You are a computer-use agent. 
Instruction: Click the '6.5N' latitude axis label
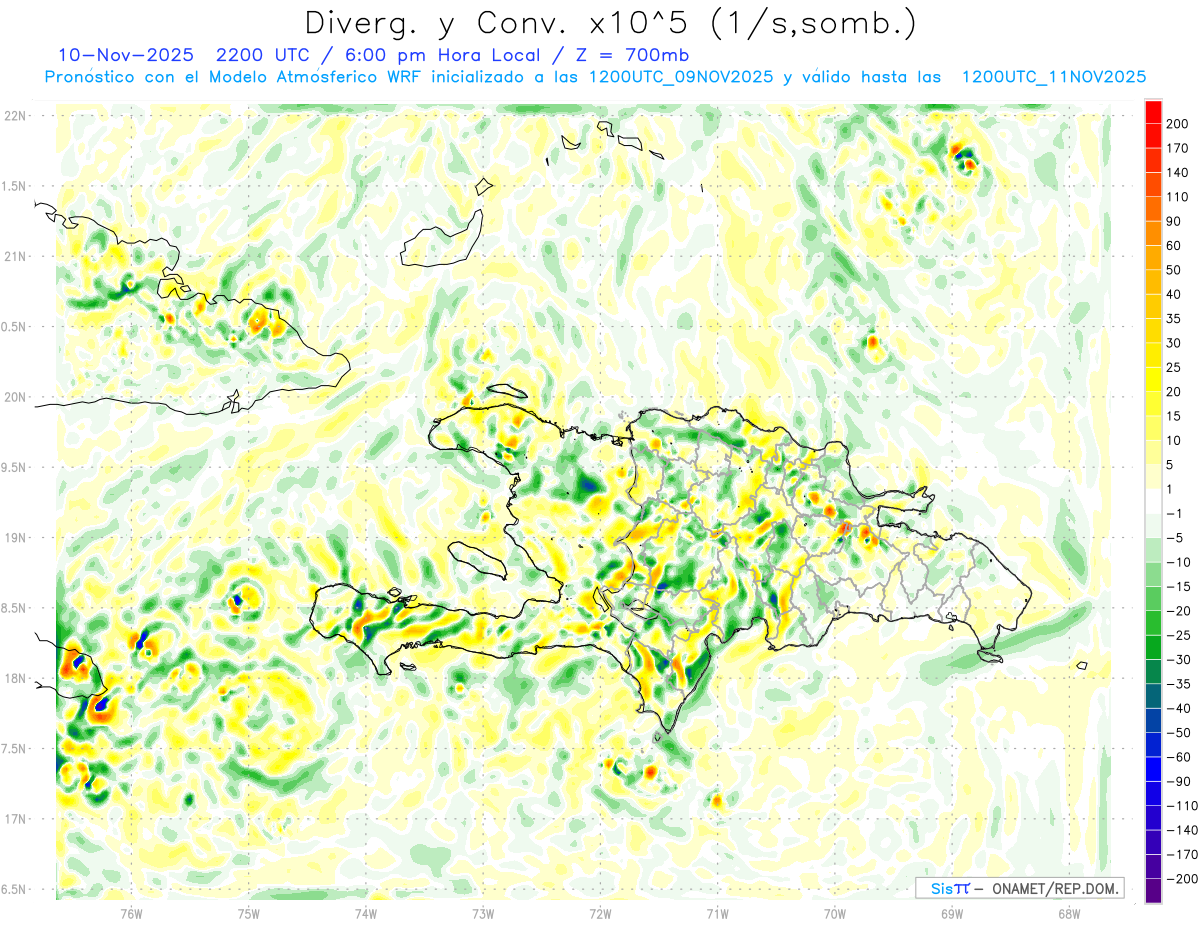tap(15, 889)
